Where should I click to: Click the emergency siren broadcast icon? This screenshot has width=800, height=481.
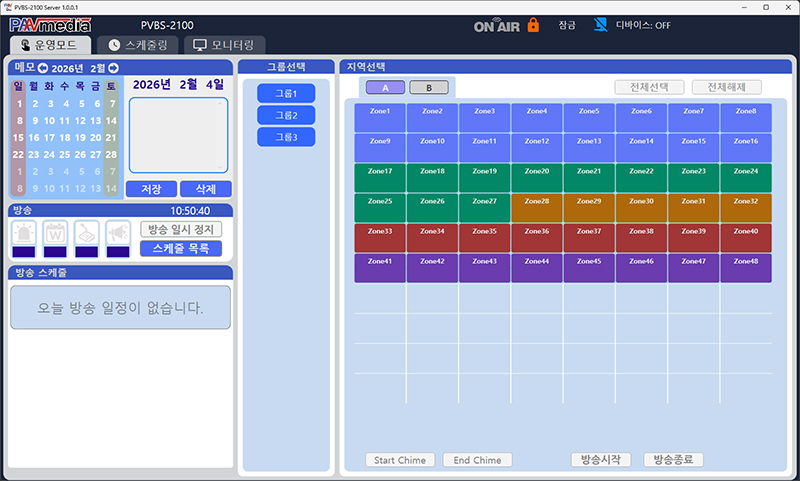[x=23, y=233]
